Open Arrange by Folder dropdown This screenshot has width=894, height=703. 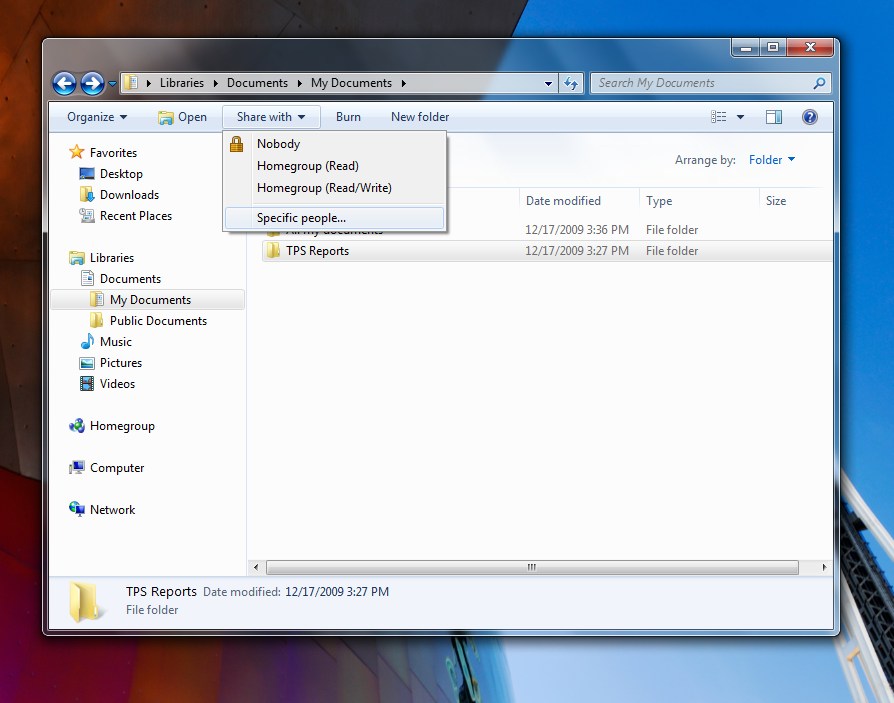click(771, 160)
